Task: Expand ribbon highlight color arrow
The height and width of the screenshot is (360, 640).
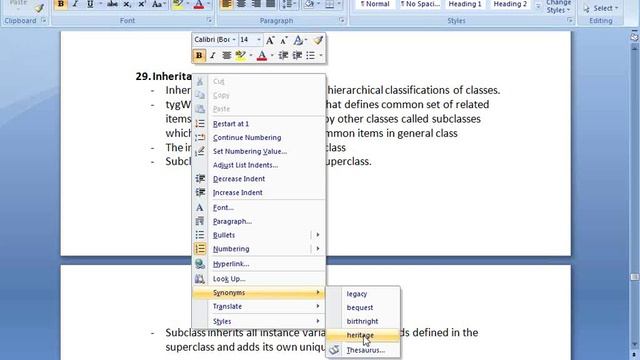Action: pos(188,4)
